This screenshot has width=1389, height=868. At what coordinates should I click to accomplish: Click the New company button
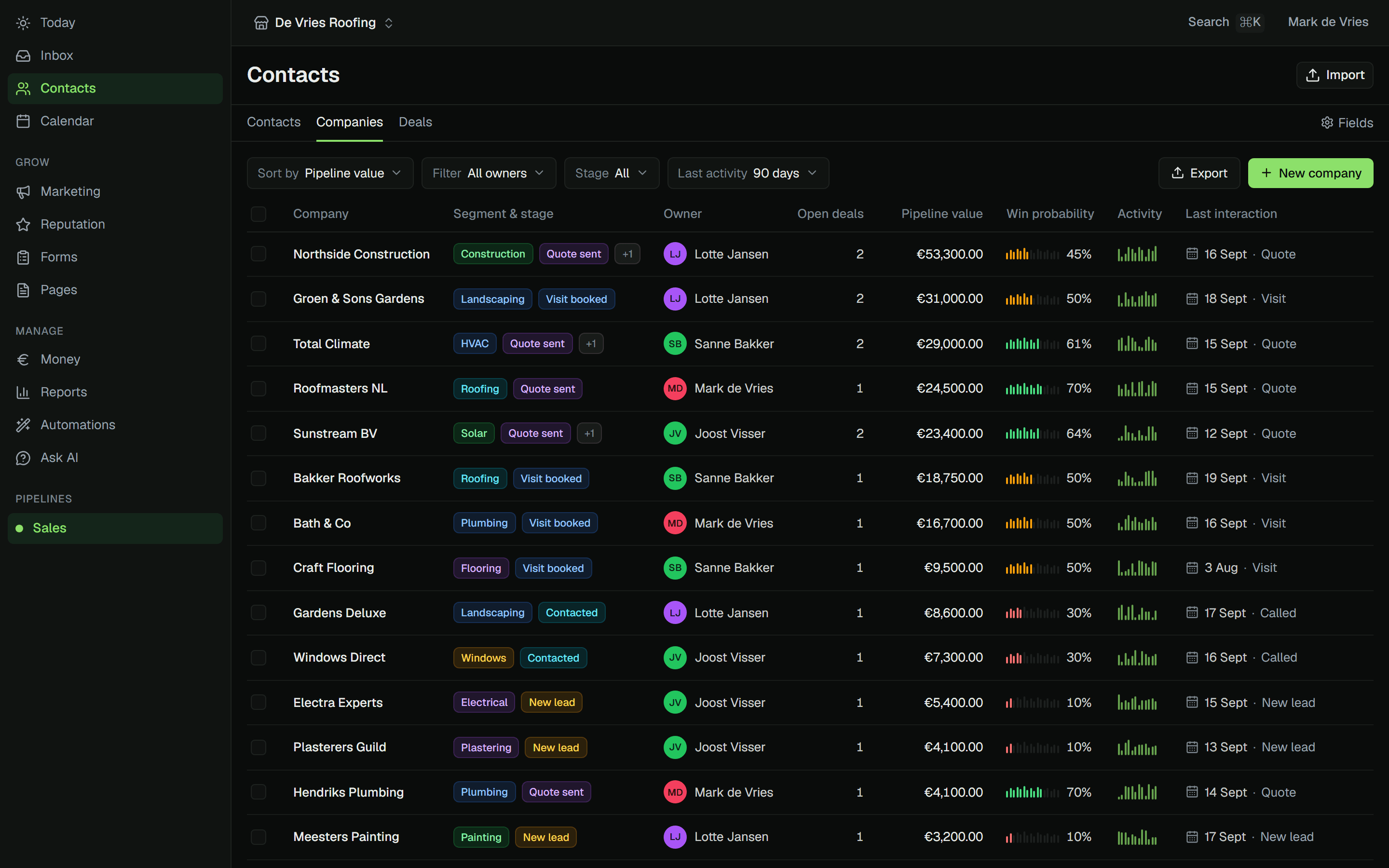1310,174
